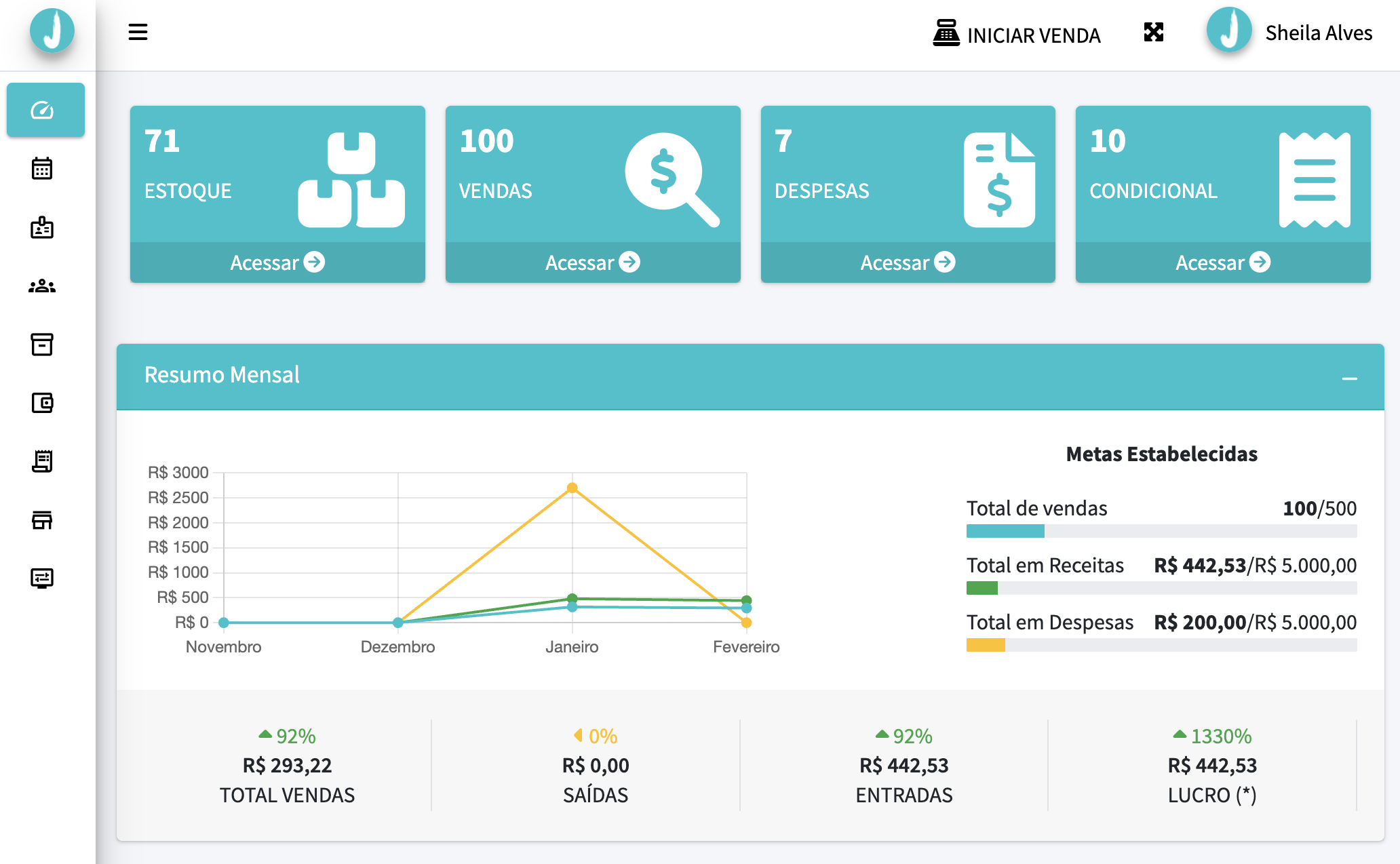
Task: Click the SAÍDAS R$ 0,00 value
Action: click(x=596, y=766)
